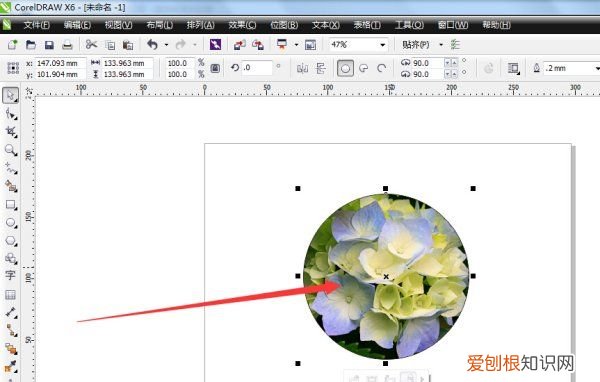Open the Arrange menu
The height and width of the screenshot is (382, 600).
point(200,25)
